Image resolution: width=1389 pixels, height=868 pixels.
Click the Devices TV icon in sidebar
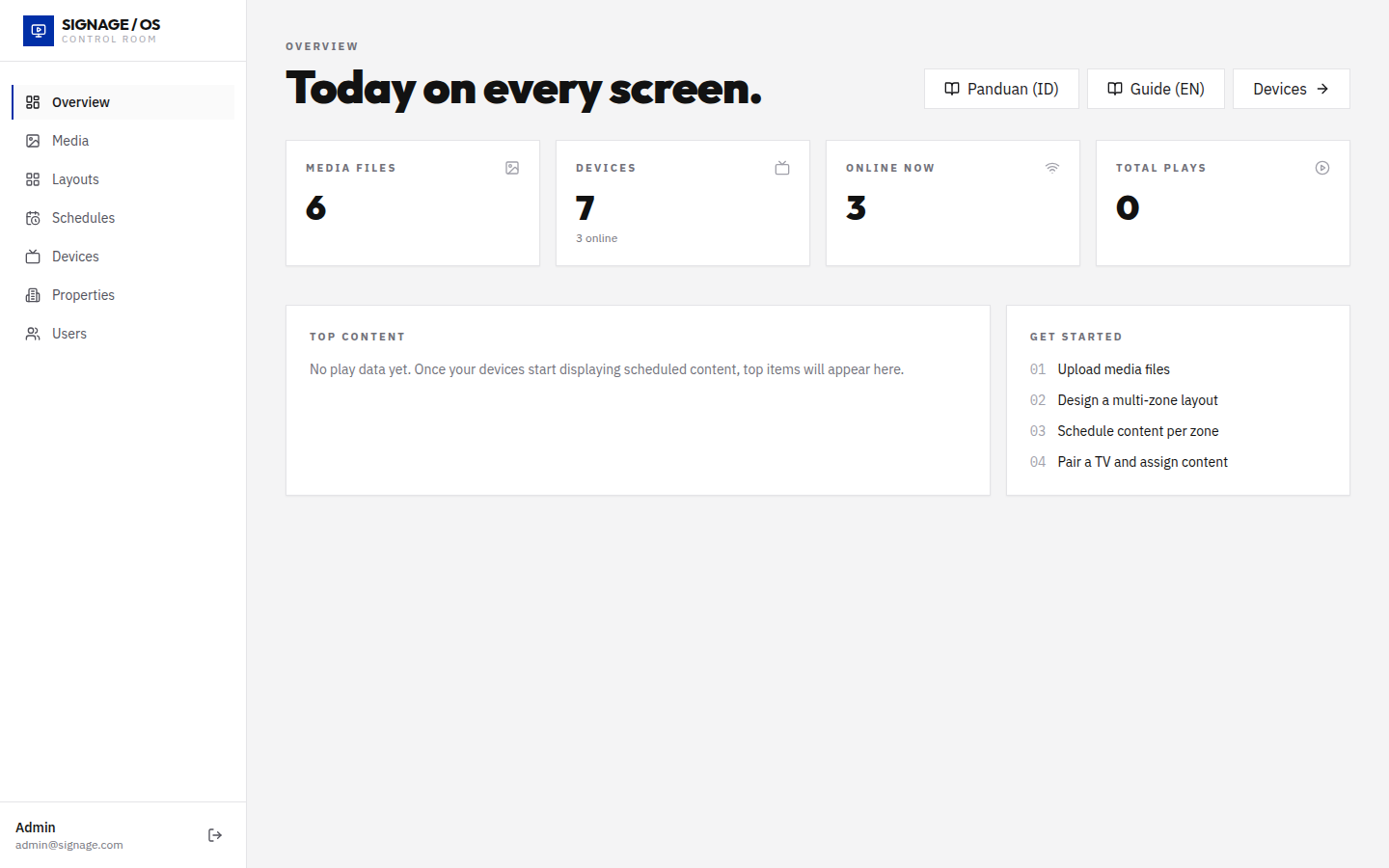33,257
